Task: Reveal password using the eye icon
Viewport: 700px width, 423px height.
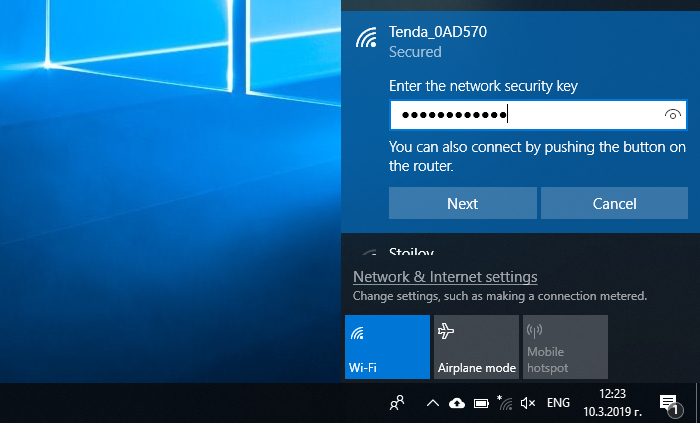Action: (x=673, y=116)
